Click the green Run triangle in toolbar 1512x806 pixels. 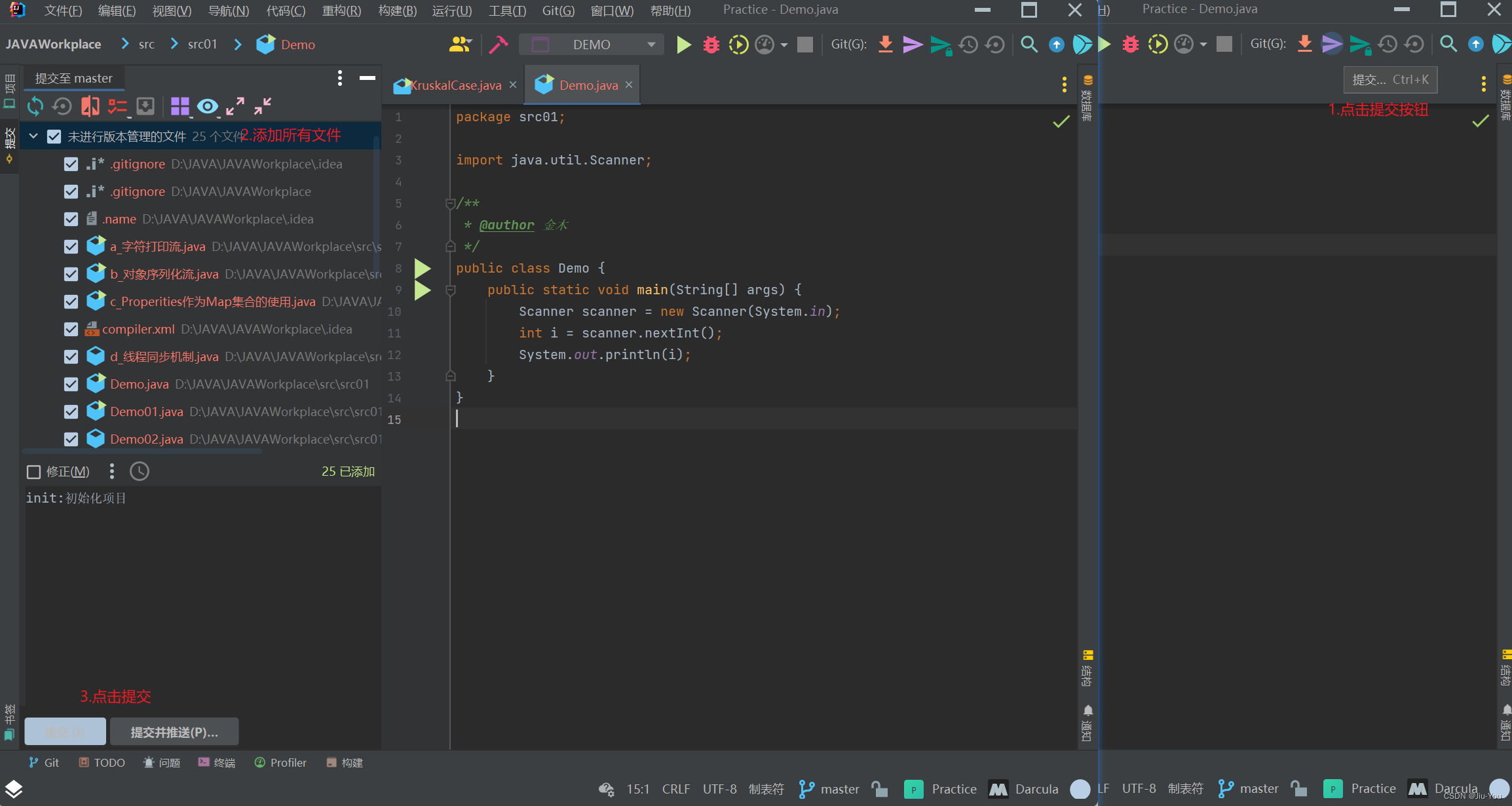point(683,45)
